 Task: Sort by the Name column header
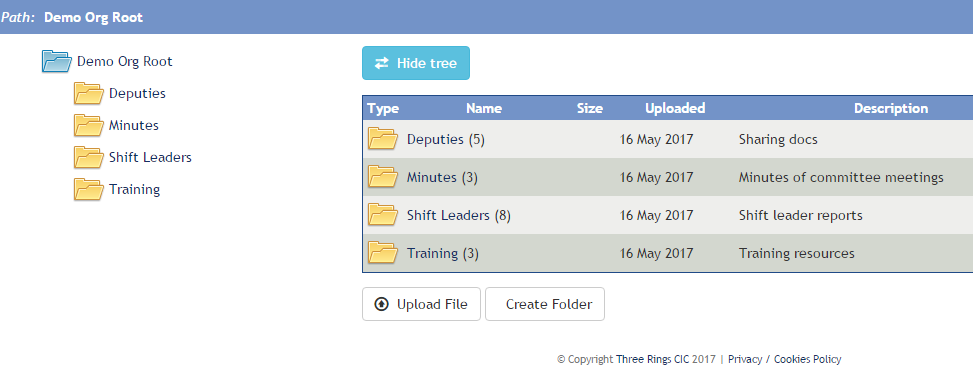pyautogui.click(x=484, y=108)
